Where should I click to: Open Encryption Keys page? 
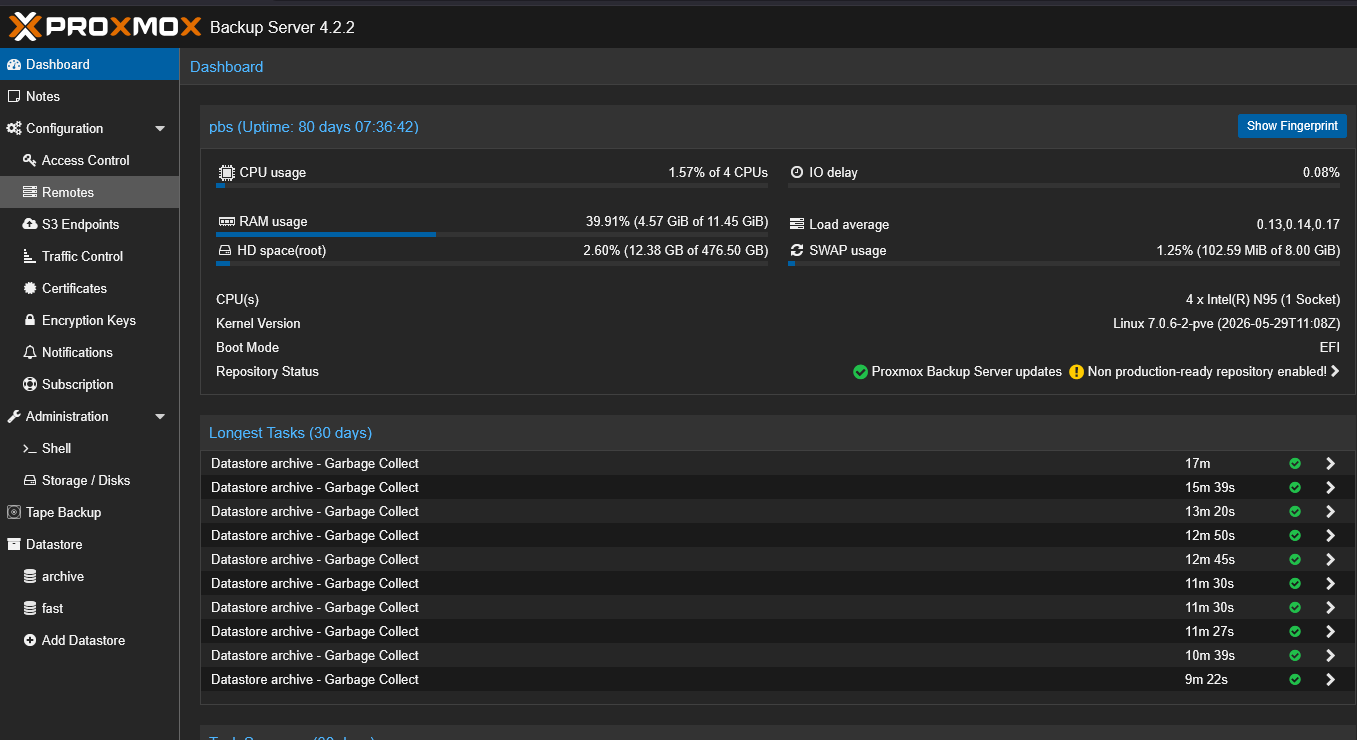(x=89, y=320)
